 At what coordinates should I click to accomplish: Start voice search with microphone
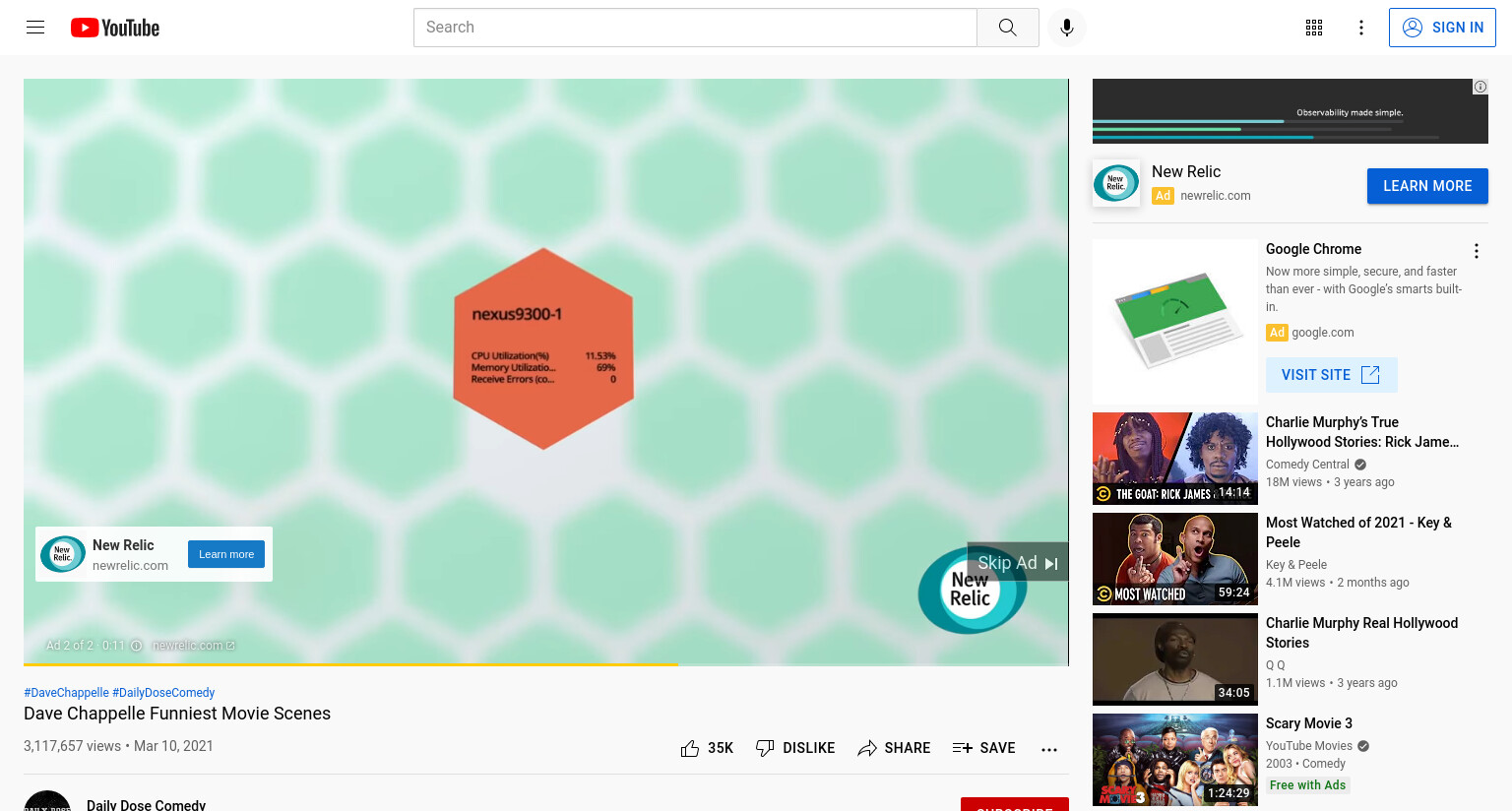1067,28
